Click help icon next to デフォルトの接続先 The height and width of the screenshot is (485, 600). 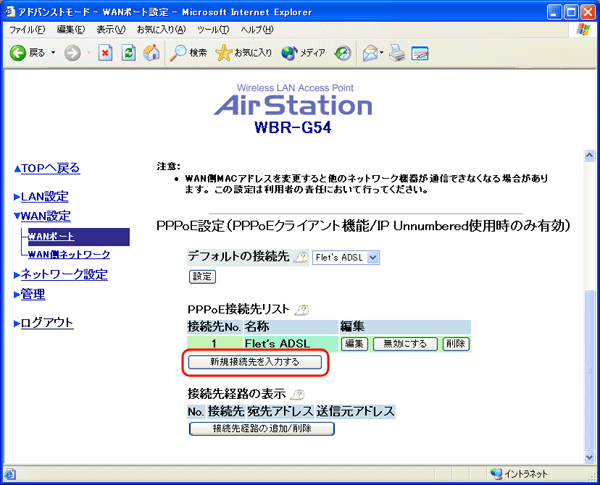301,257
